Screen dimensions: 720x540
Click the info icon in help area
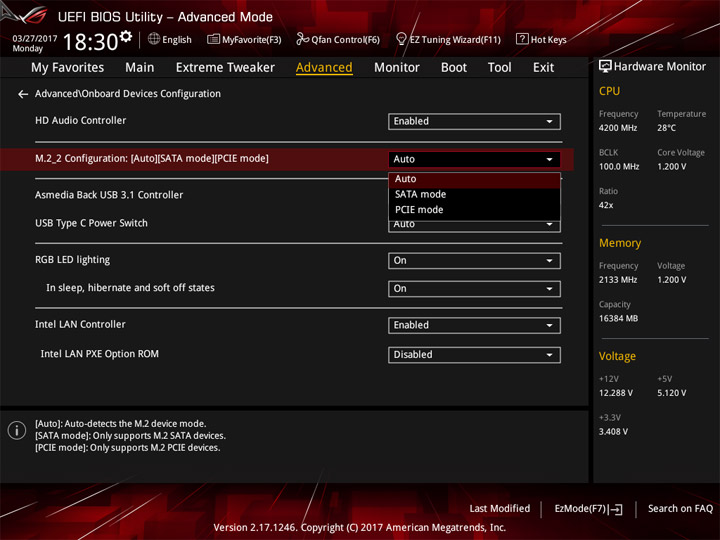(x=17, y=430)
